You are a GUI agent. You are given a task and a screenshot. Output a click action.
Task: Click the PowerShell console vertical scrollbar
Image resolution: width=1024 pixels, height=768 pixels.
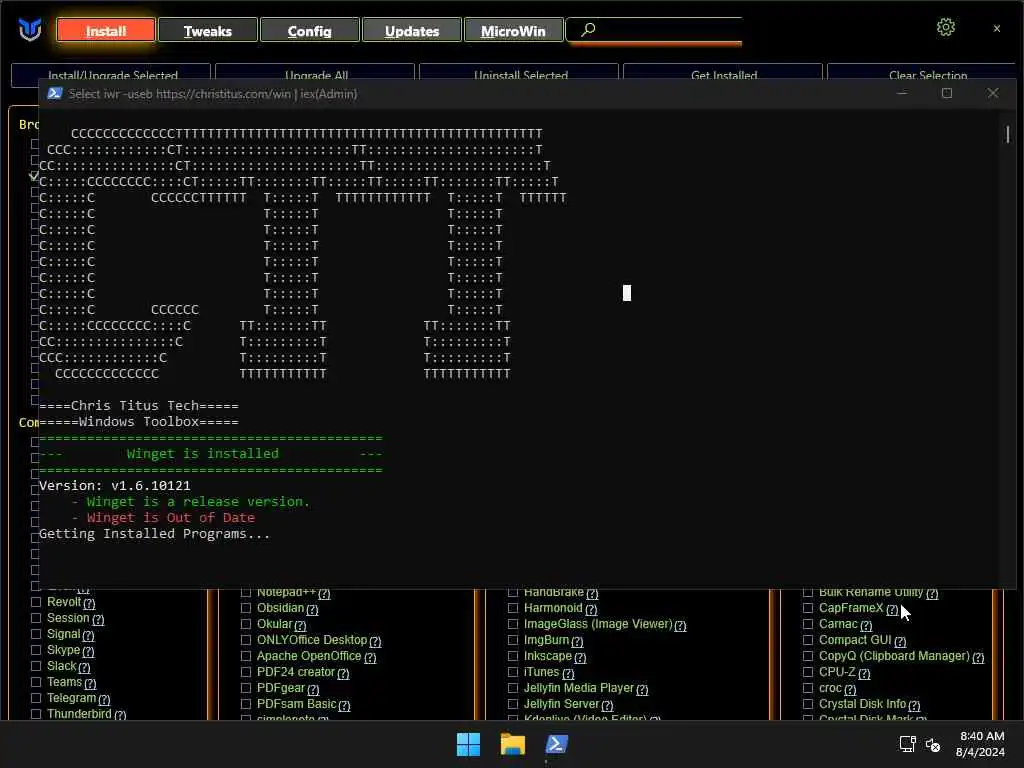1008,135
